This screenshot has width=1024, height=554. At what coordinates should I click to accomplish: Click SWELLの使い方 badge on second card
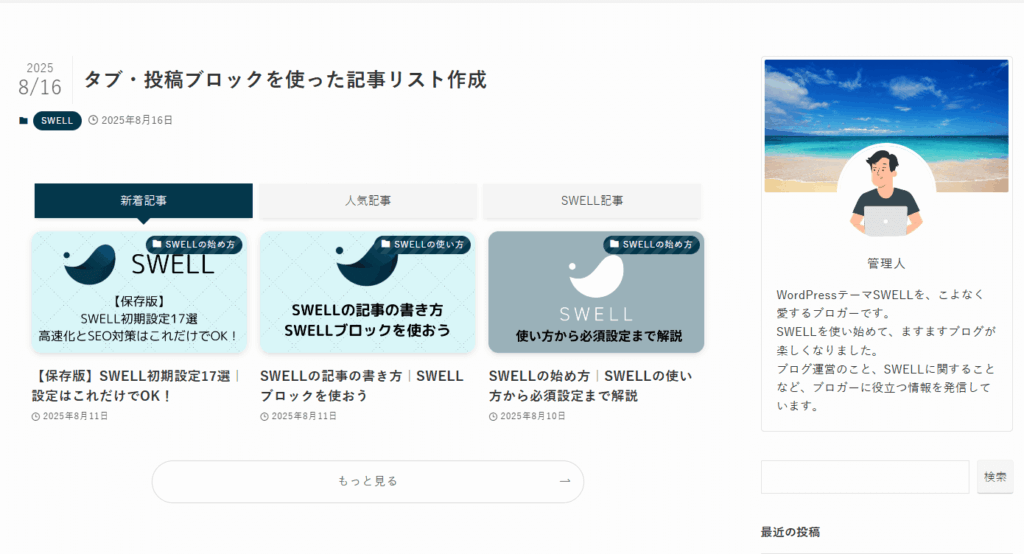pos(423,244)
